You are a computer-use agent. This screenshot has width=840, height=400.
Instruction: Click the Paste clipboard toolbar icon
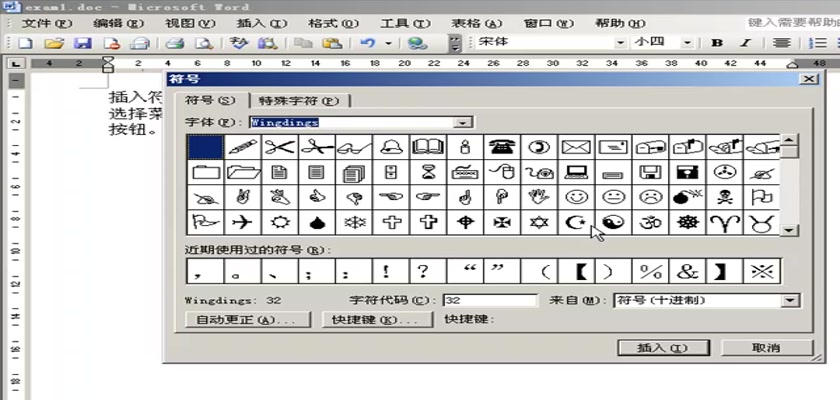pos(333,43)
